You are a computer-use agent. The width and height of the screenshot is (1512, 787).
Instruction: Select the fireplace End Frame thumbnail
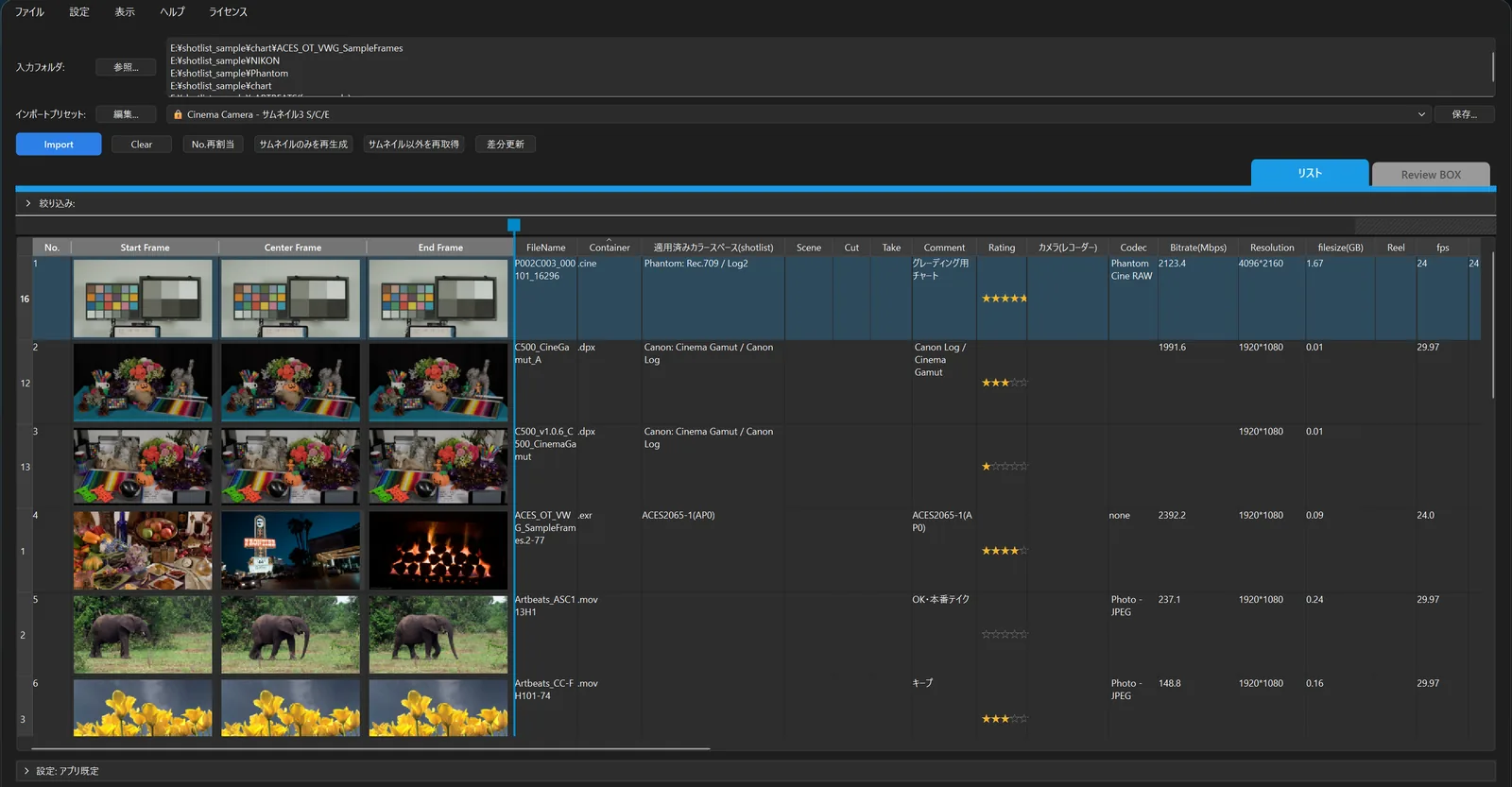(x=438, y=551)
